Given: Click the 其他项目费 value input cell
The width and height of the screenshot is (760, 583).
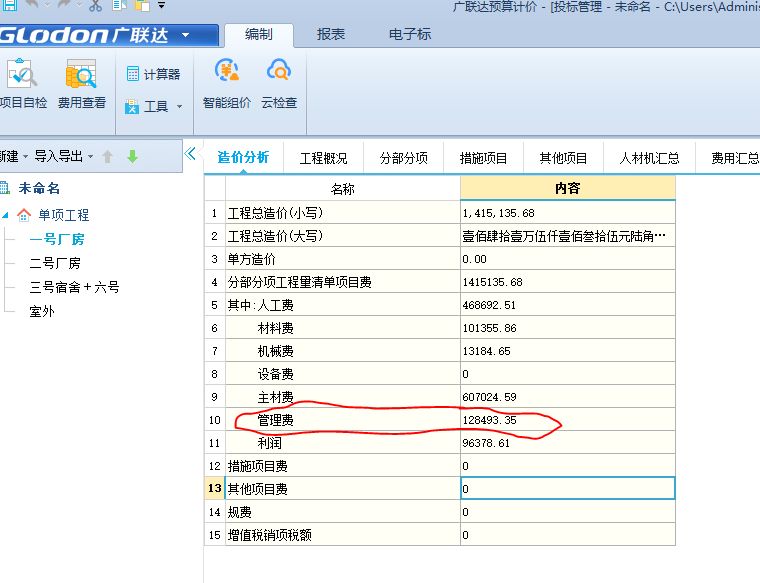Looking at the screenshot, I should point(568,488).
